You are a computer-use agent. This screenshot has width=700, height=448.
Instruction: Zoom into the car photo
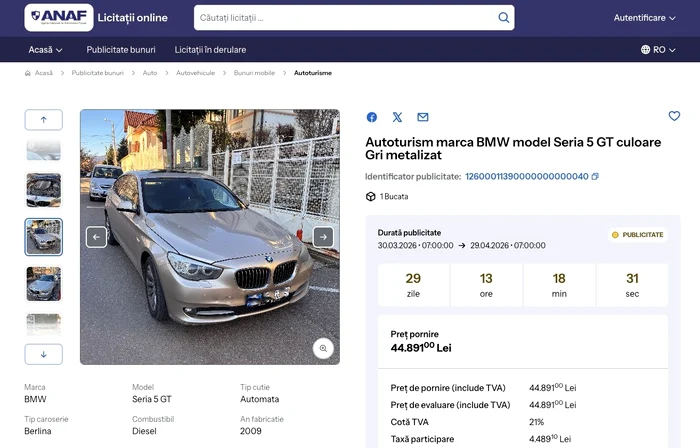[x=323, y=348]
